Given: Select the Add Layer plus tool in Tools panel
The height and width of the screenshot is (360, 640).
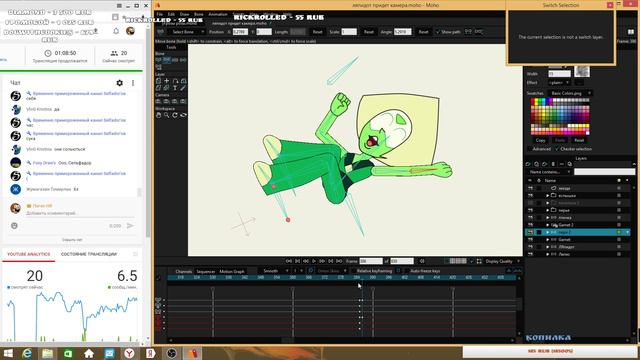Looking at the screenshot, I should coord(167,81).
